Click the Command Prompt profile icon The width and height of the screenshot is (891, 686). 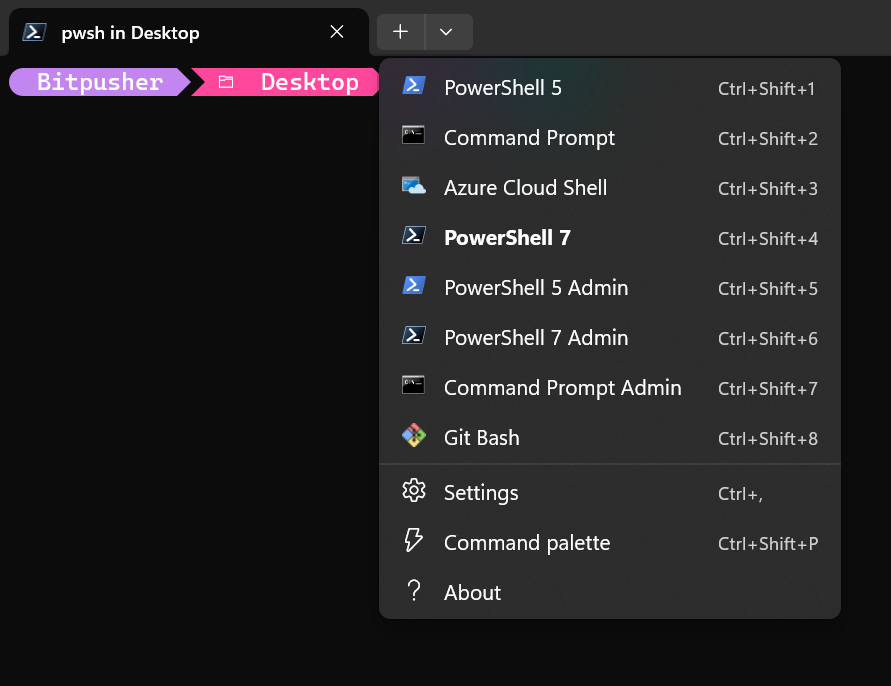pos(414,135)
